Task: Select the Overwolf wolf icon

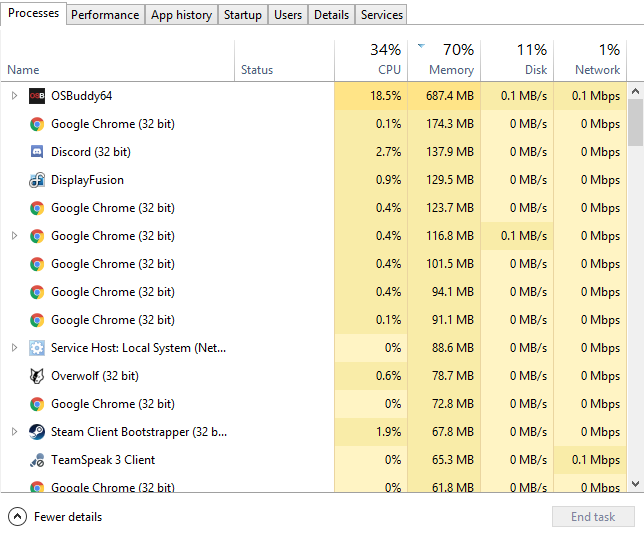Action: click(x=37, y=376)
